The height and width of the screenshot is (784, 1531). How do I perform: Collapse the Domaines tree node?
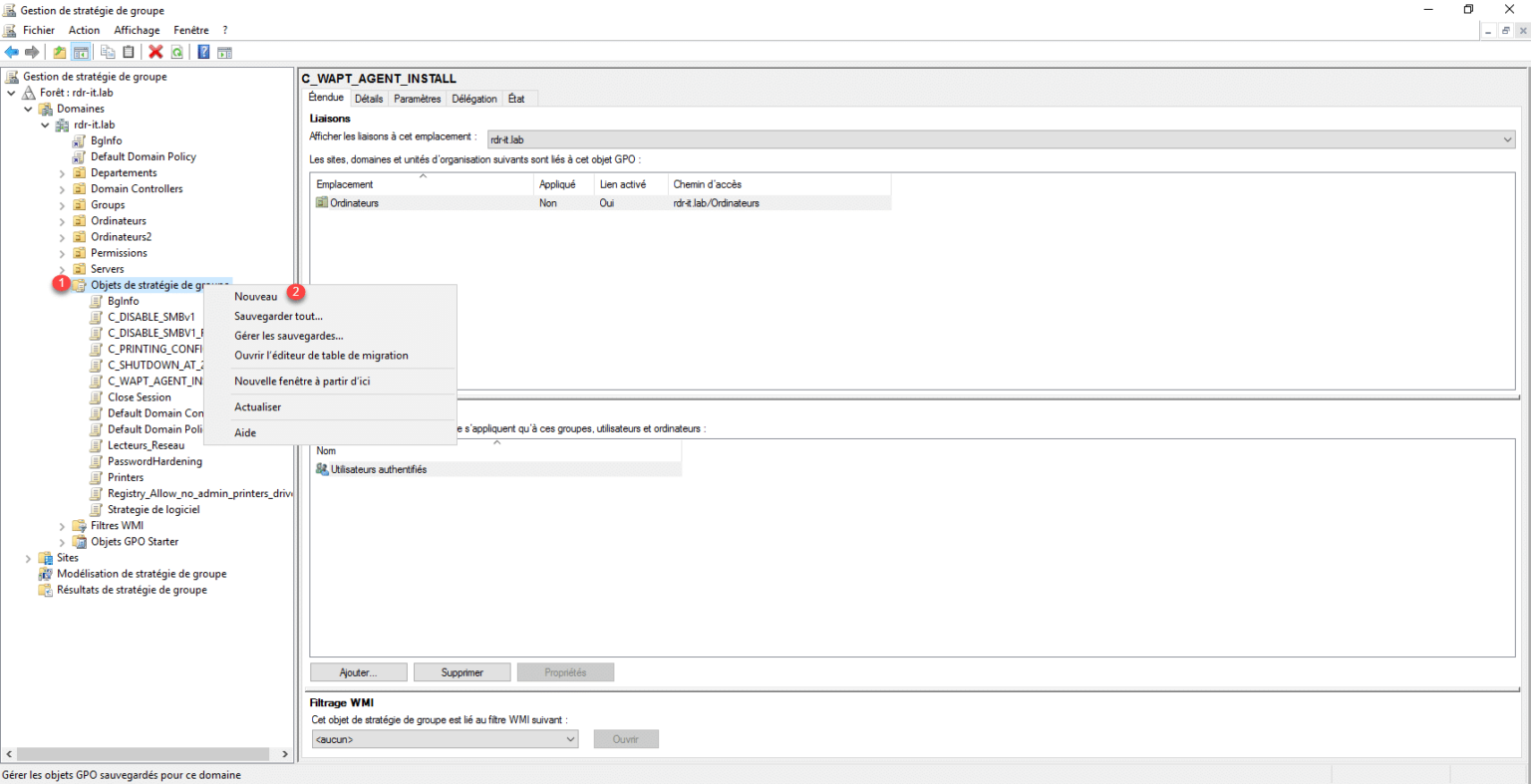pyautogui.click(x=28, y=109)
